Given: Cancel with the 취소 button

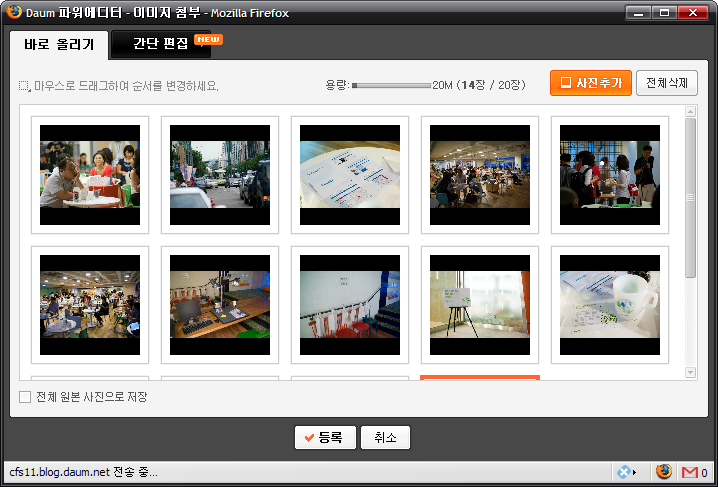Looking at the screenshot, I should pyautogui.click(x=385, y=438).
